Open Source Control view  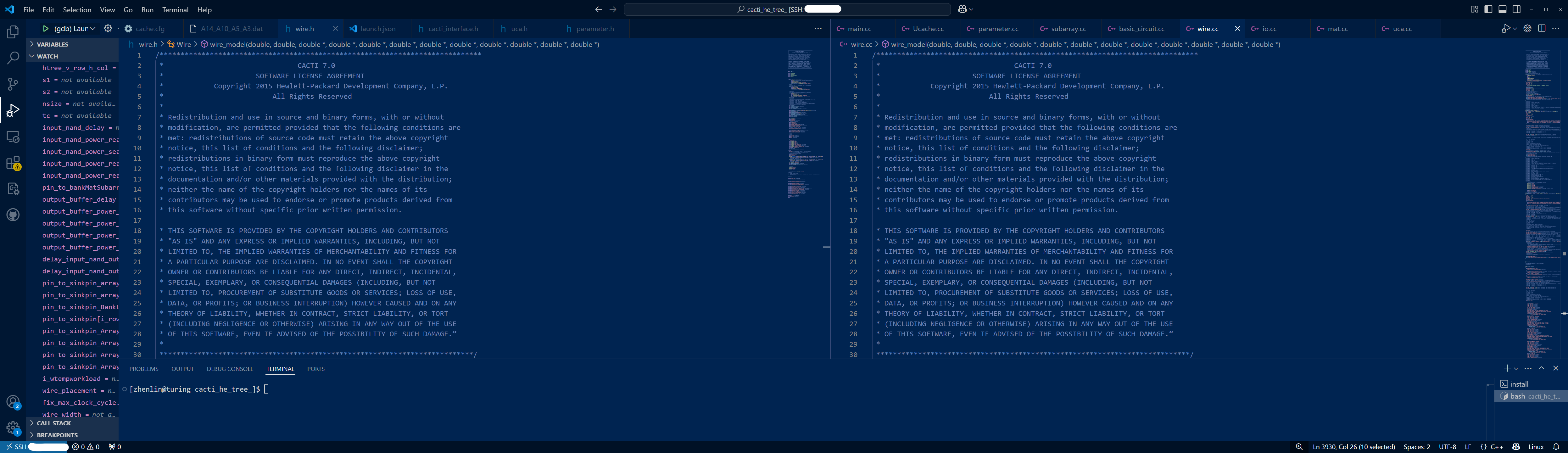pos(13,84)
